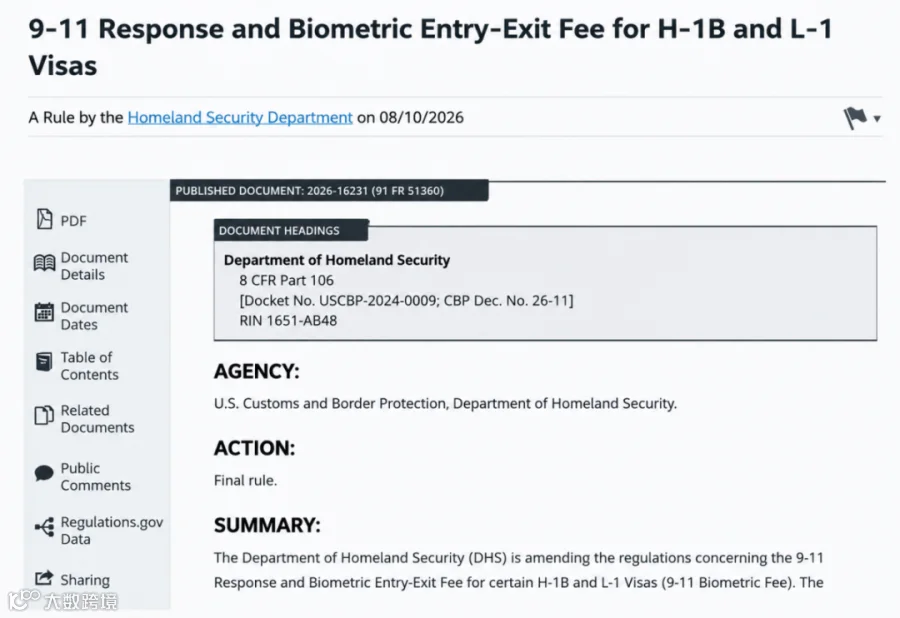Viewport: 900px width, 618px height.
Task: Open the Table of Contents label
Action: pyautogui.click(x=90, y=366)
